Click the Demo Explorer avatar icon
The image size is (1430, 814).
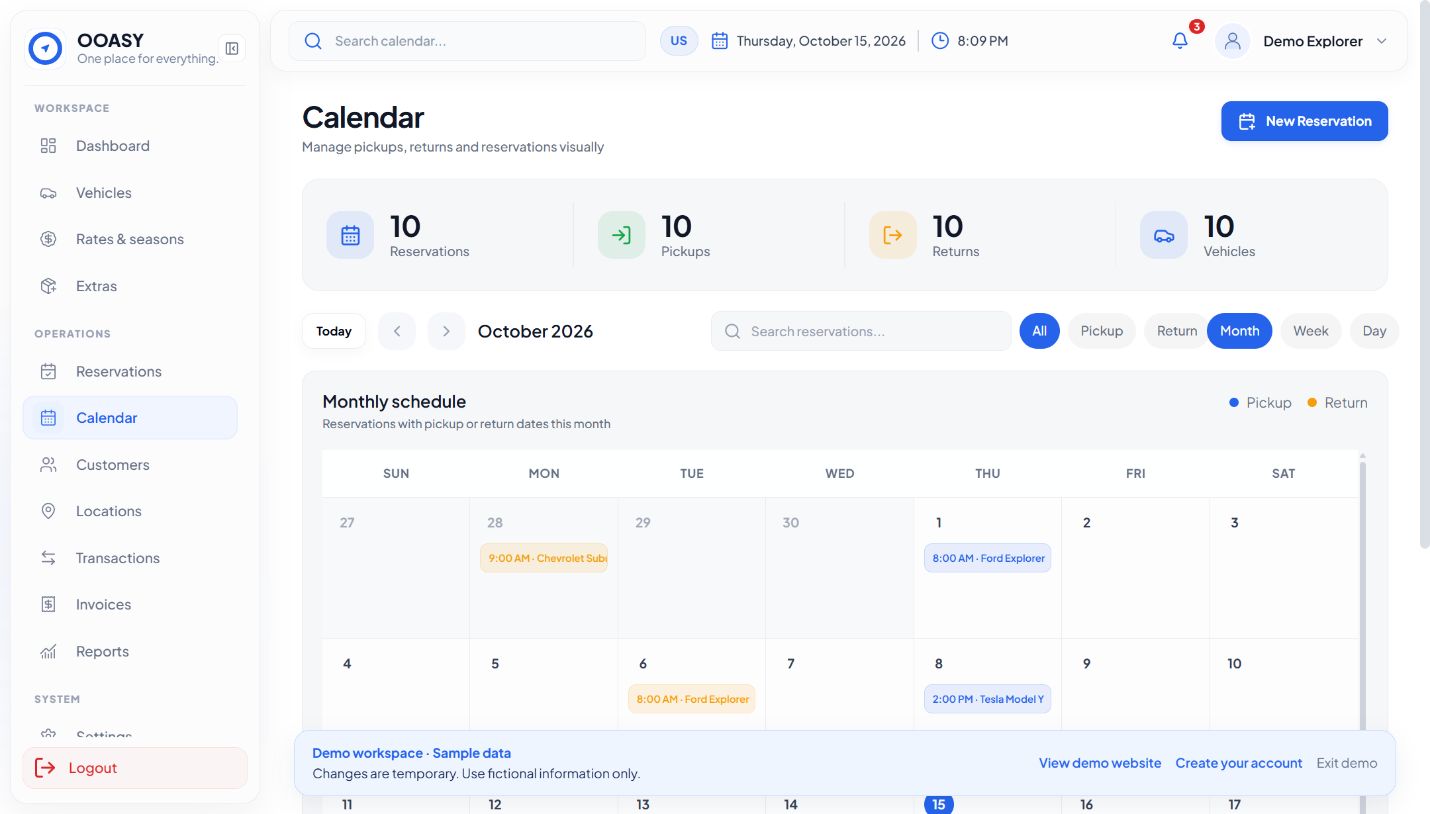coord(1232,41)
